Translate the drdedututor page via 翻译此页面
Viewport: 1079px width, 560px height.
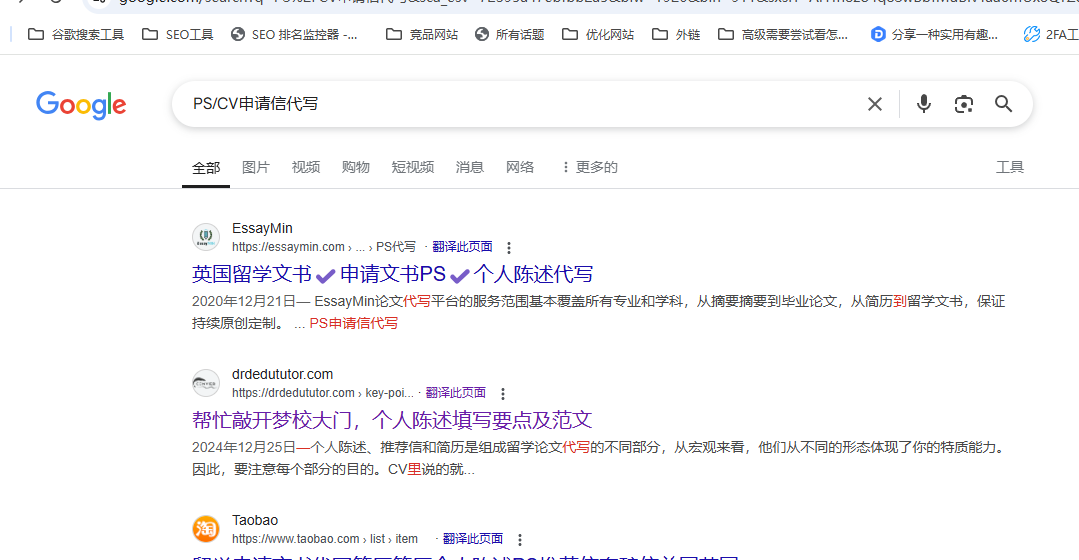[456, 392]
